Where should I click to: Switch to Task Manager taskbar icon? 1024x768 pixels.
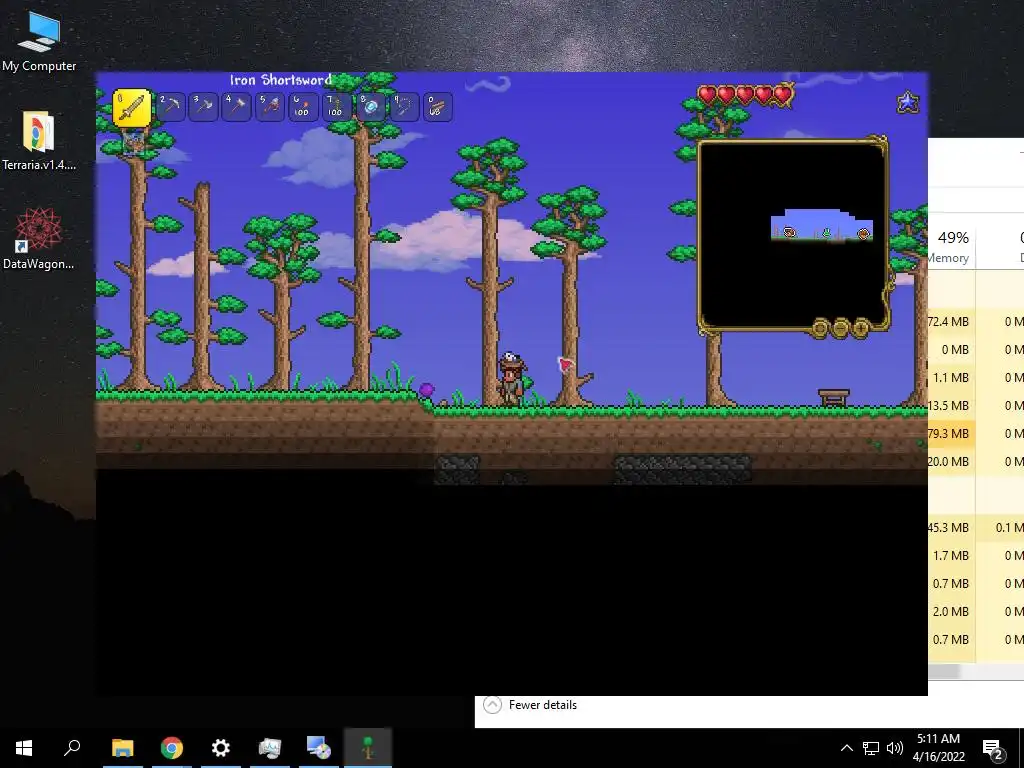point(270,748)
